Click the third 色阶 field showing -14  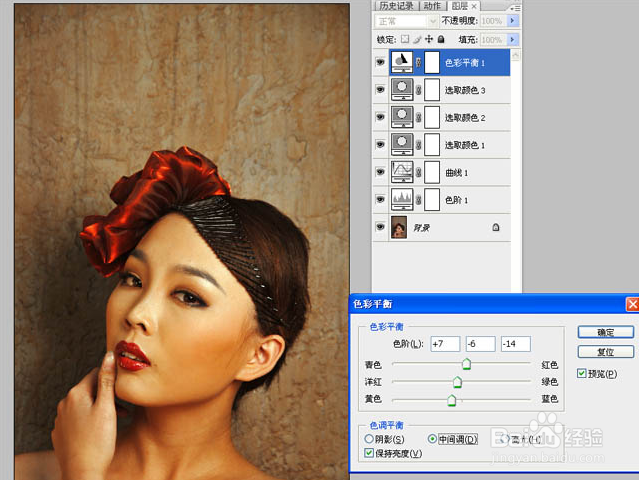click(x=516, y=344)
